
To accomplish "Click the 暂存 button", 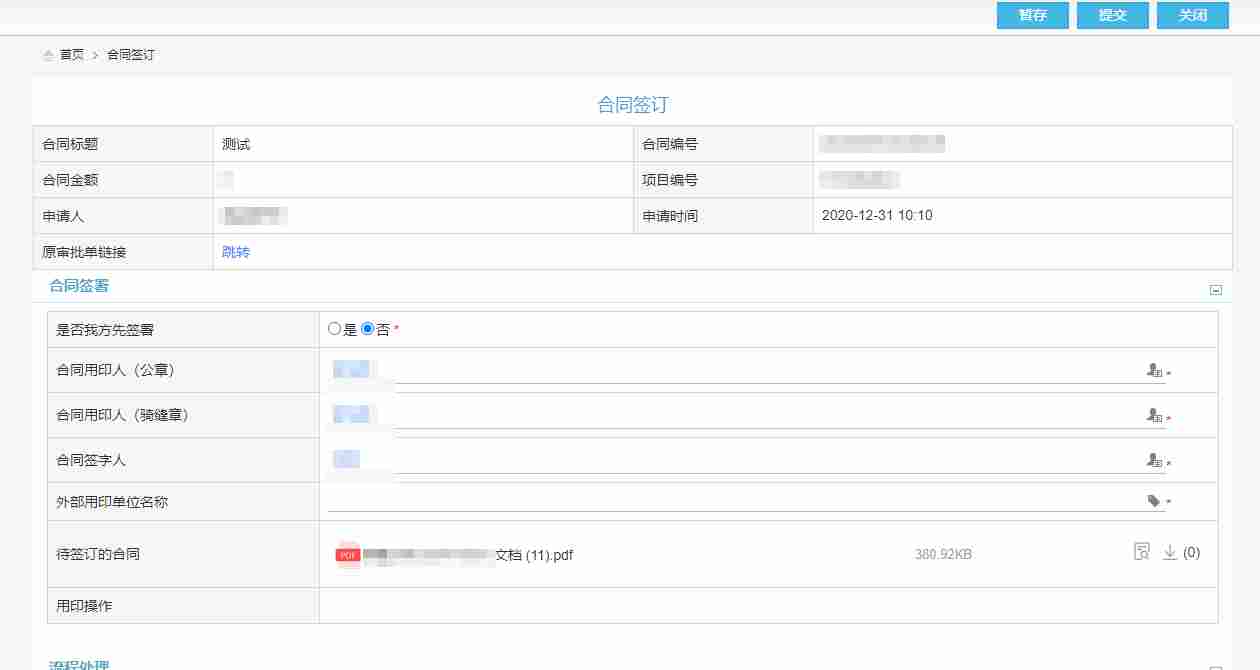I will coord(1032,15).
